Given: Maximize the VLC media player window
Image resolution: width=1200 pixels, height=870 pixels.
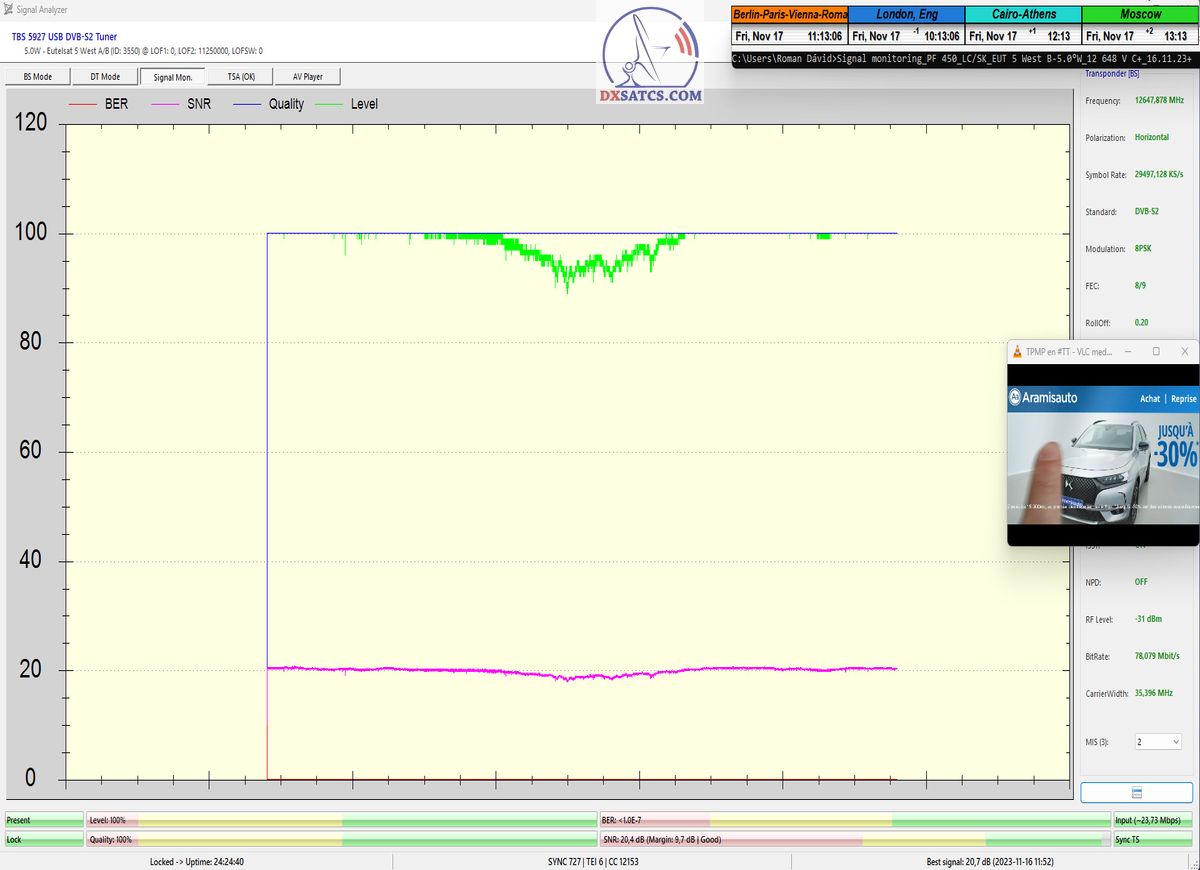Looking at the screenshot, I should [1156, 352].
